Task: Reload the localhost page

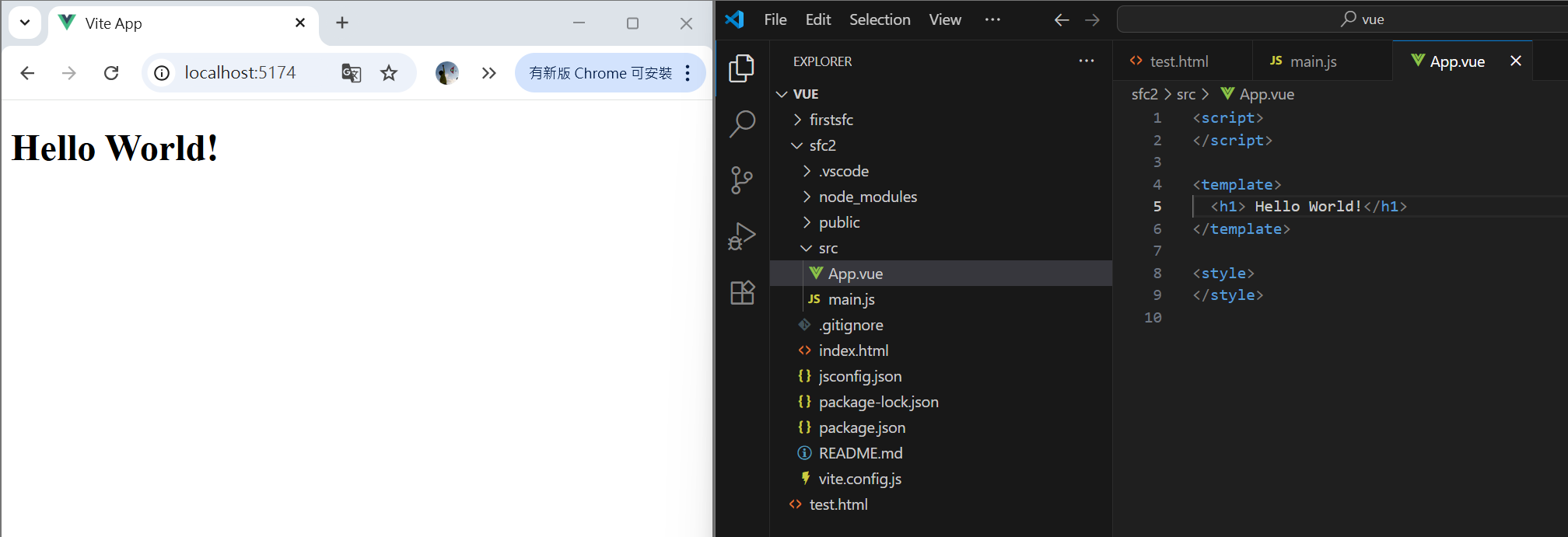Action: coord(111,73)
